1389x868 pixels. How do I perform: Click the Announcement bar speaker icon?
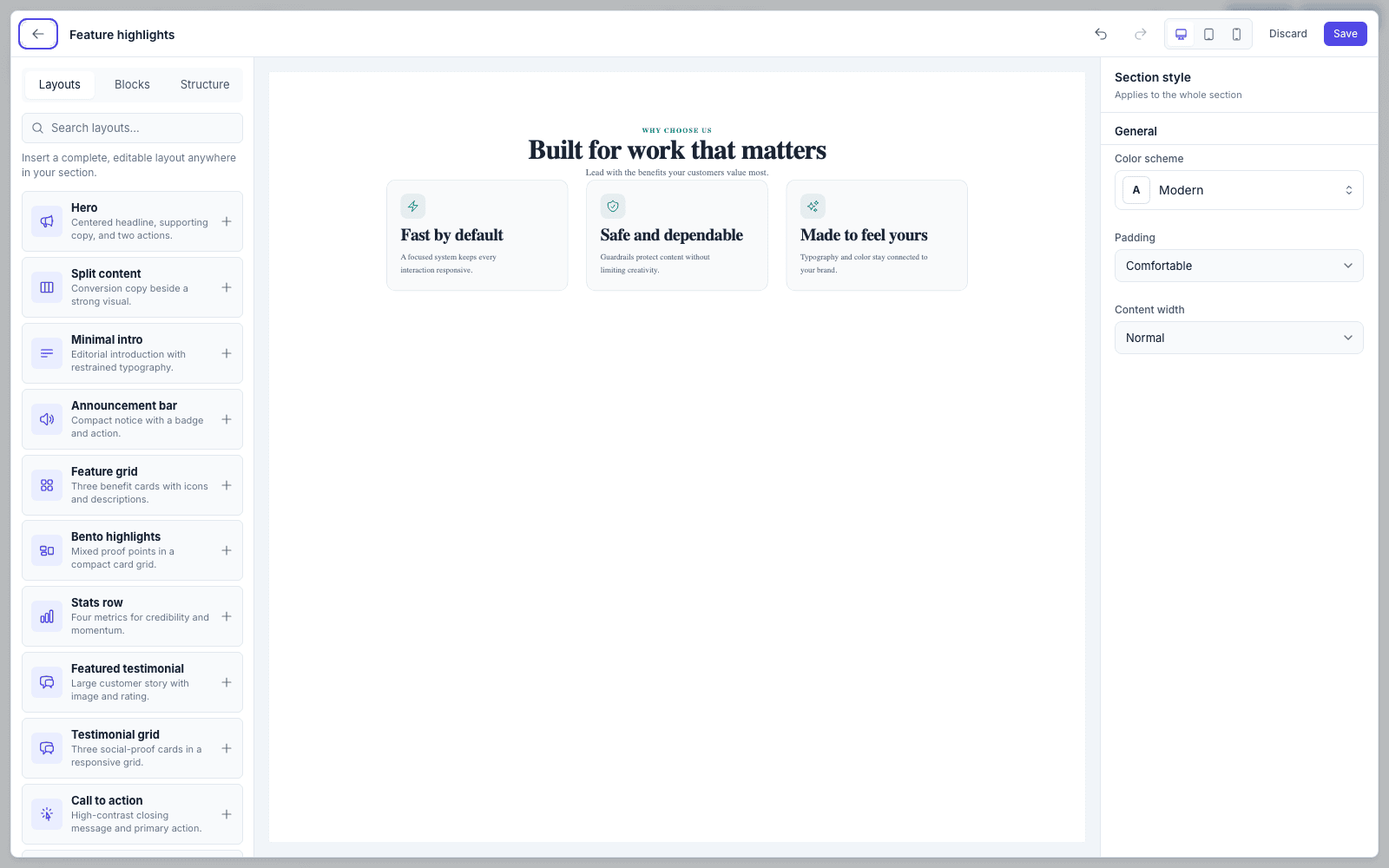tap(47, 419)
